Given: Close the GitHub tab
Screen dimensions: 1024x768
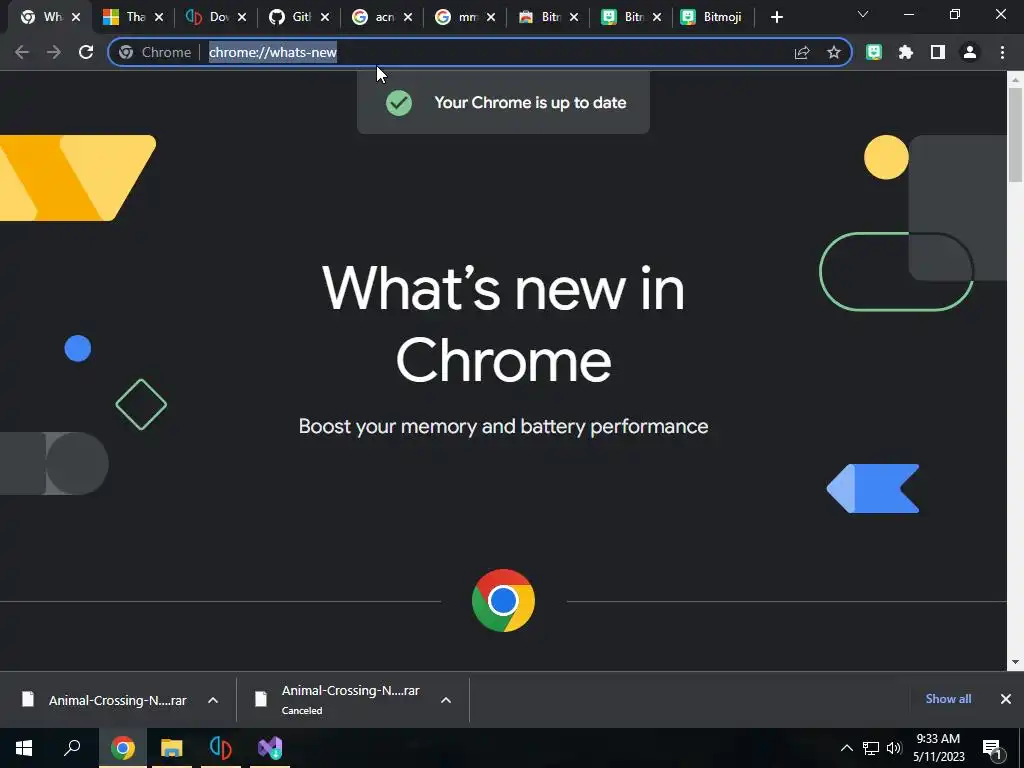Looking at the screenshot, I should (x=325, y=18).
